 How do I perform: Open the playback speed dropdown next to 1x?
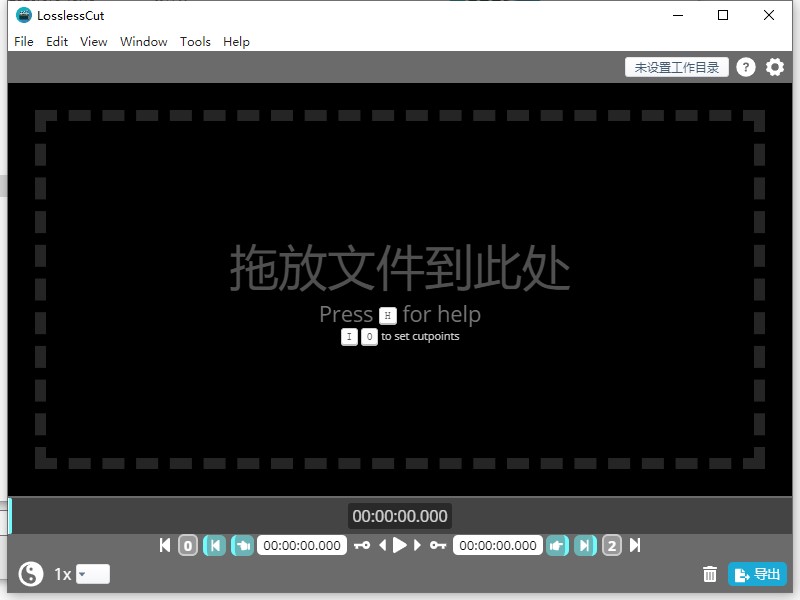point(91,574)
